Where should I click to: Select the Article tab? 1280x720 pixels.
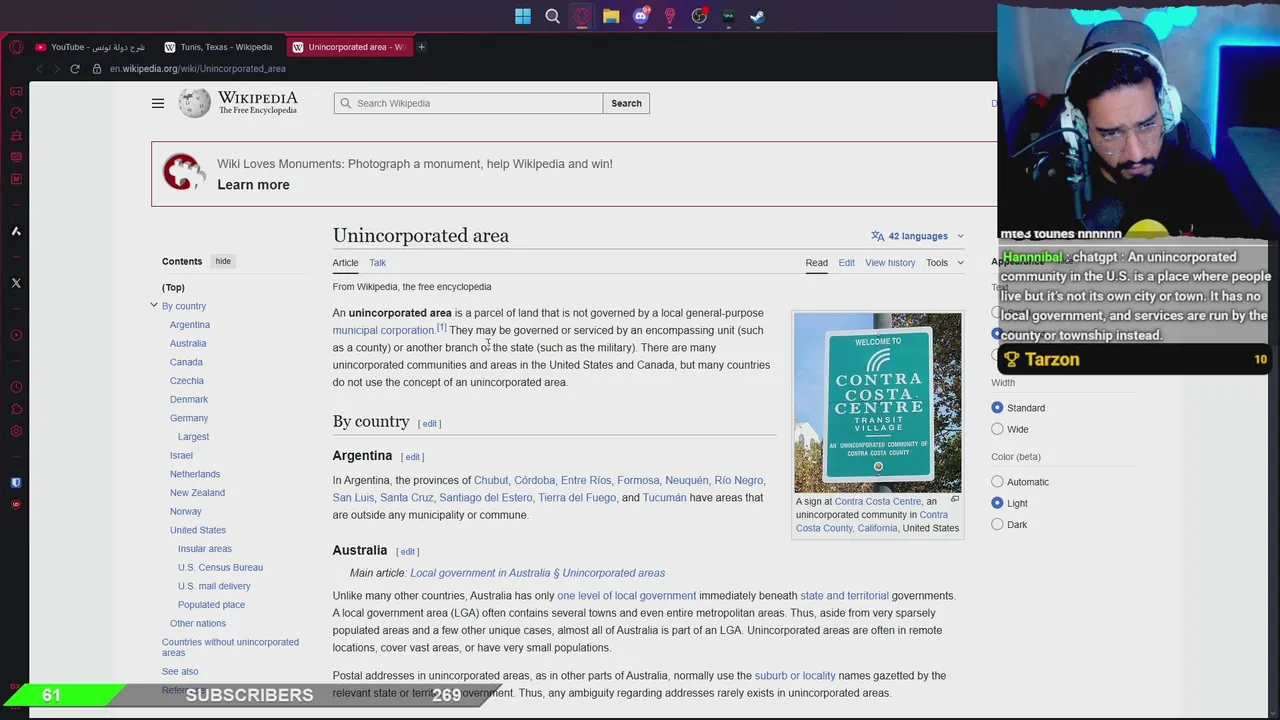[345, 263]
